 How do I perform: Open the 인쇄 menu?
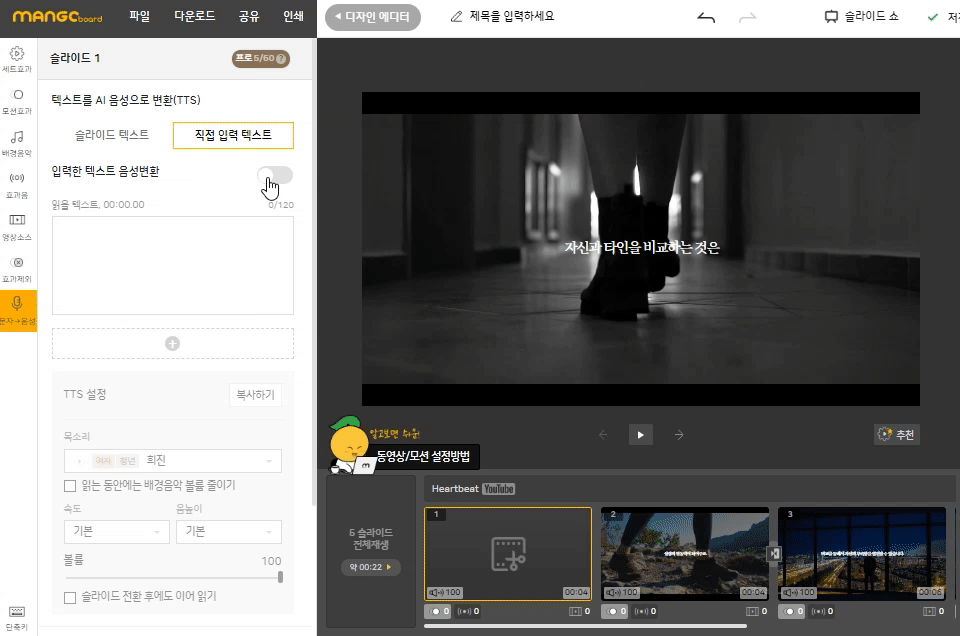pyautogui.click(x=293, y=17)
